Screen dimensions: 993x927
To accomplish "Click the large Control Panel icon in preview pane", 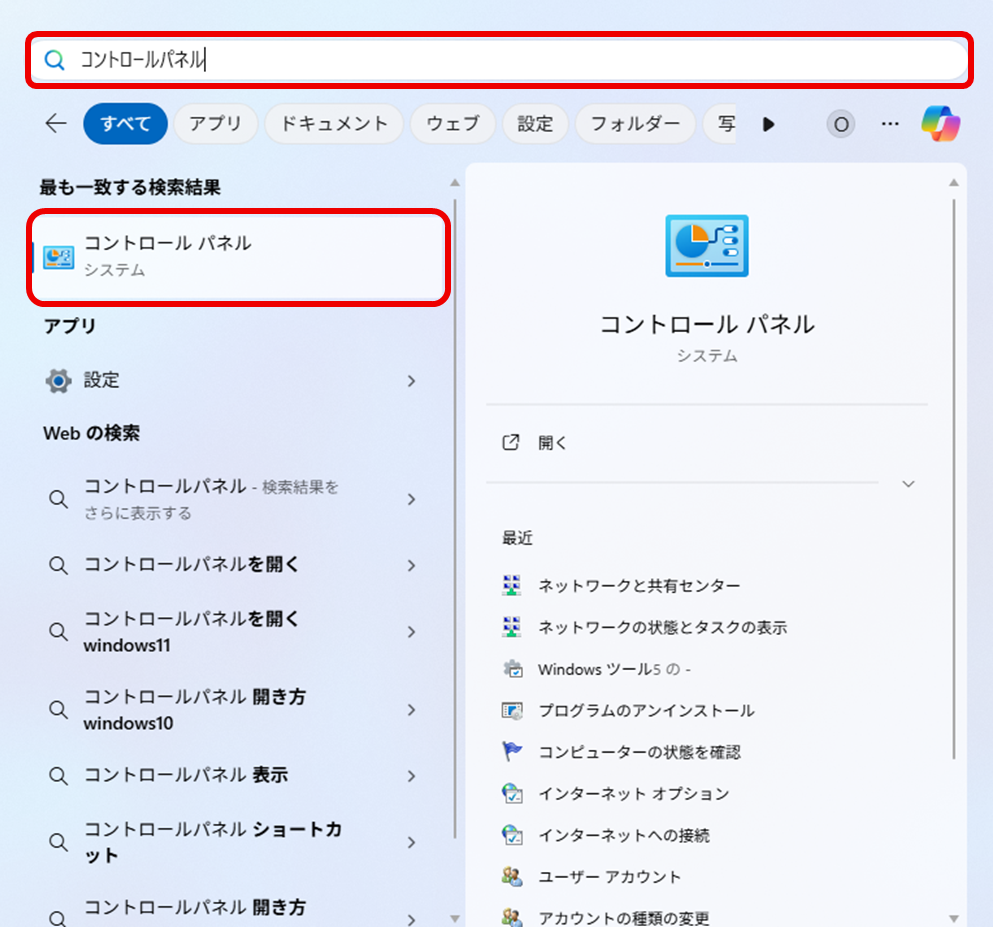I will coord(706,245).
